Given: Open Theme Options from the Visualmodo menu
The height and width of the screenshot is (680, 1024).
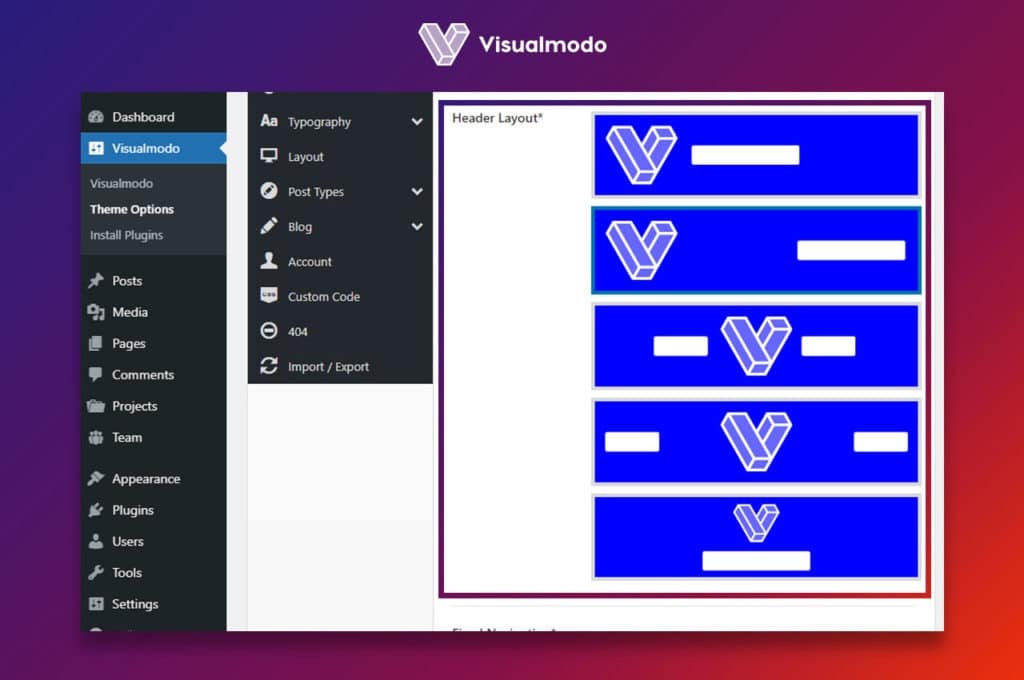Looking at the screenshot, I should click(x=132, y=209).
